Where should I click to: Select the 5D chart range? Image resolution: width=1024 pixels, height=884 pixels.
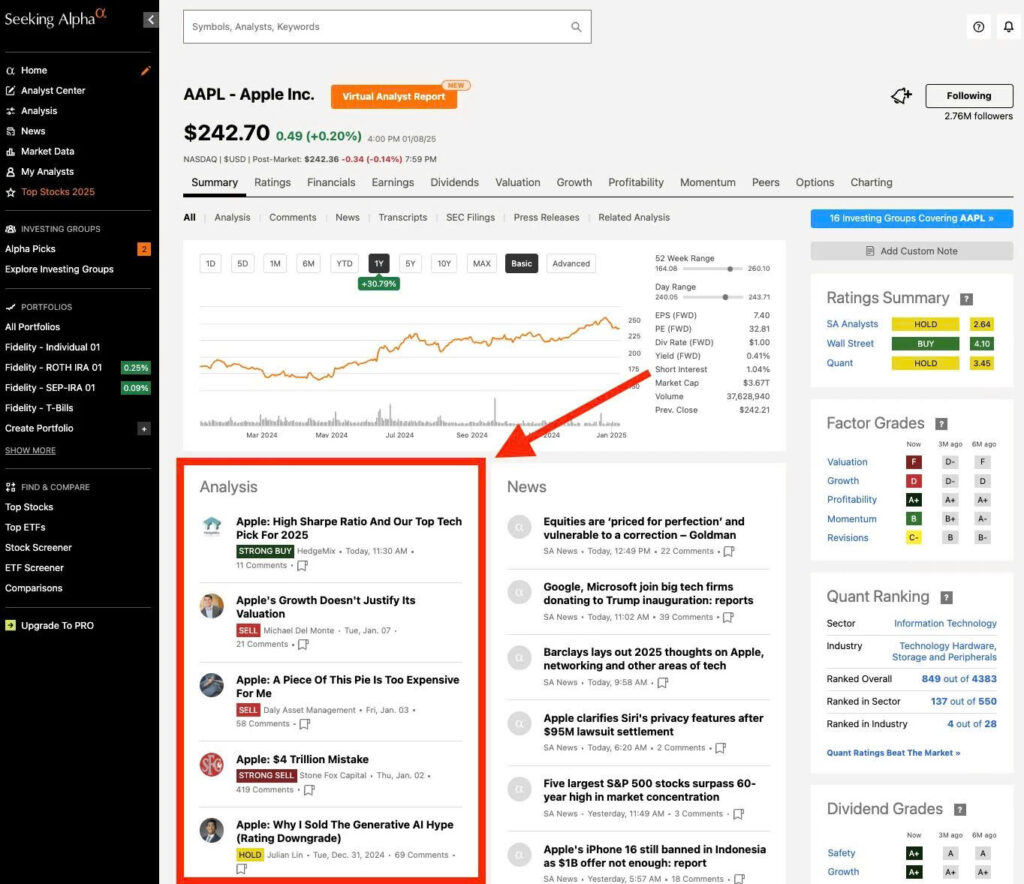(x=242, y=264)
